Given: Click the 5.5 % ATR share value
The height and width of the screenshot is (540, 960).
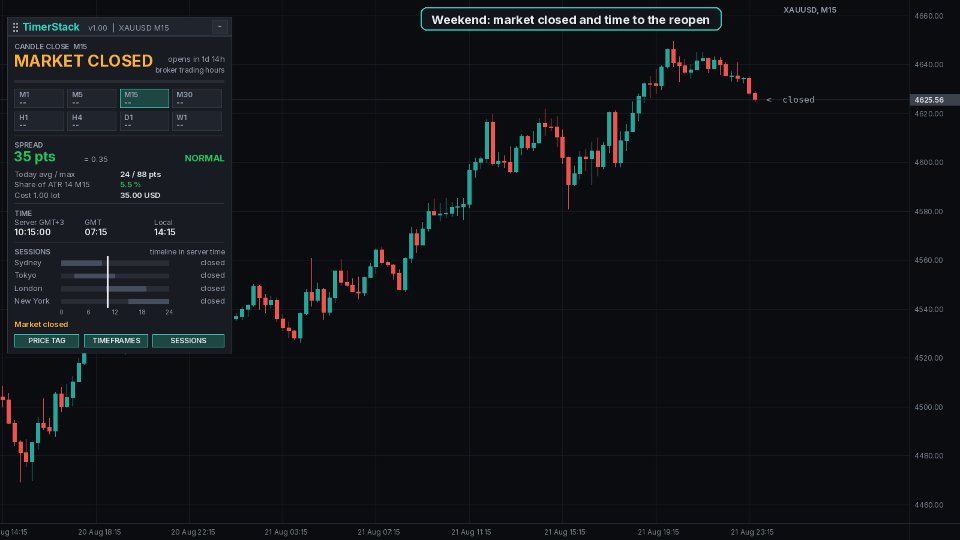Looking at the screenshot, I should pos(130,185).
